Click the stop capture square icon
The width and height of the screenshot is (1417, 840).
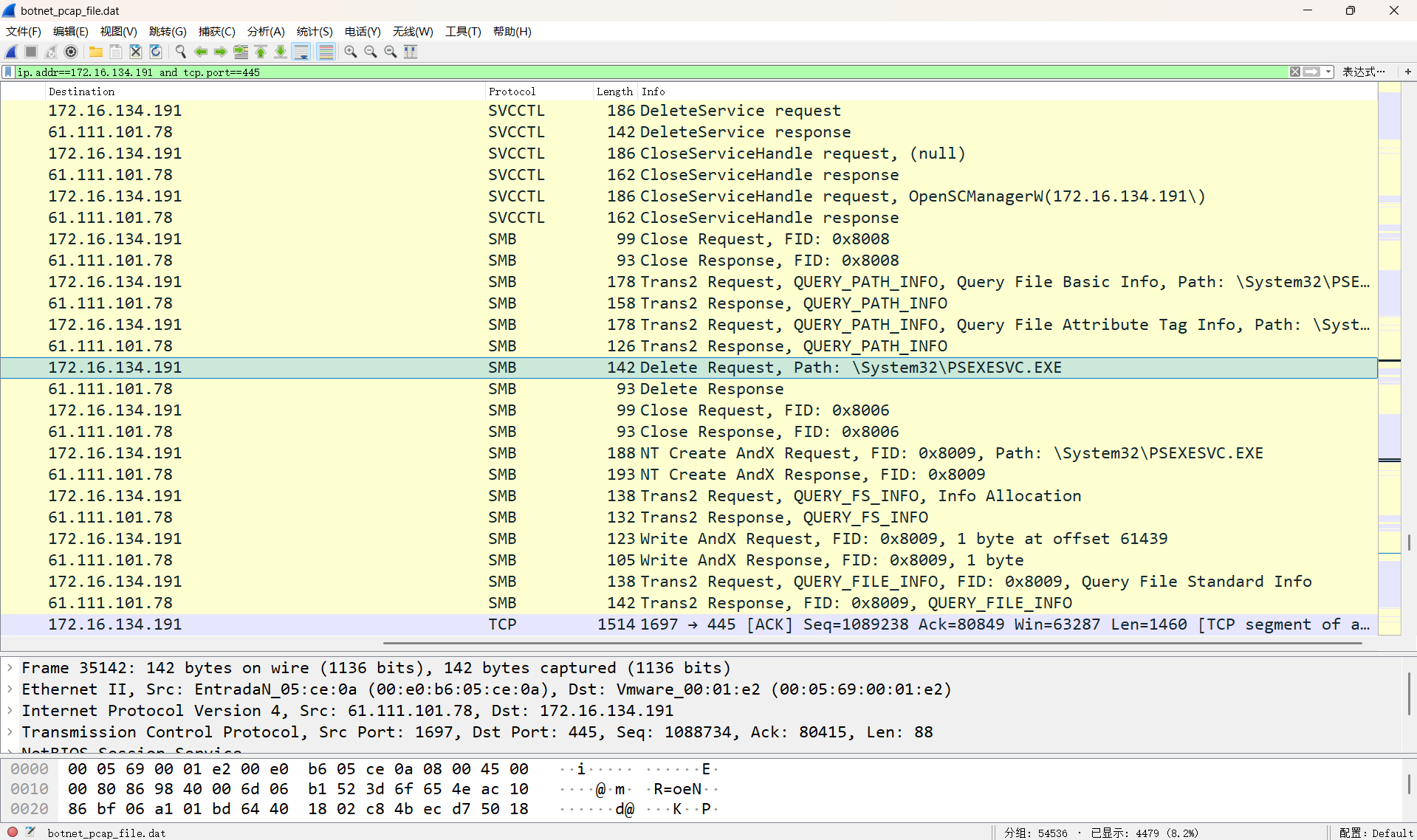[x=31, y=52]
